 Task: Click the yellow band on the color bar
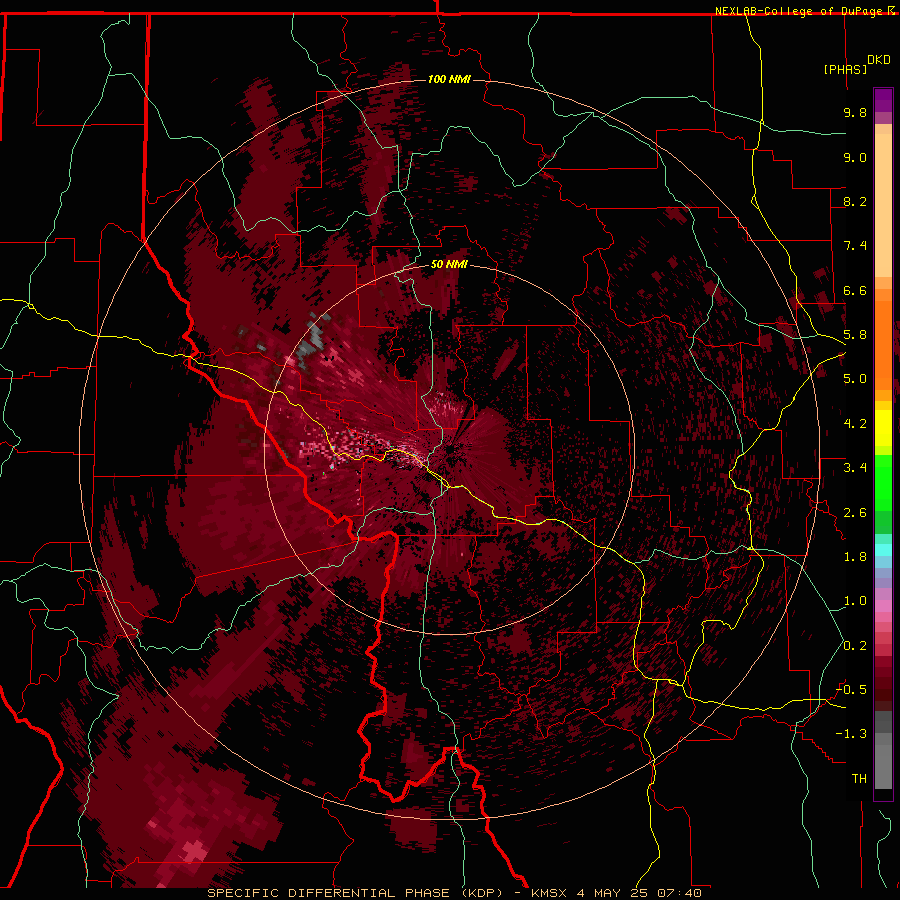[883, 428]
